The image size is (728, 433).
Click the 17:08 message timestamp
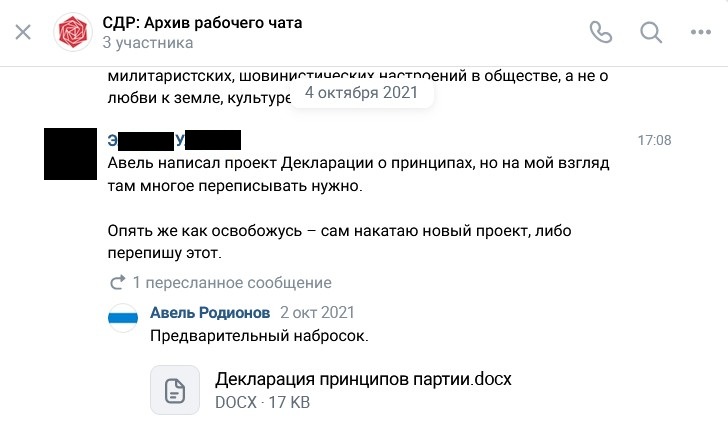pyautogui.click(x=654, y=140)
